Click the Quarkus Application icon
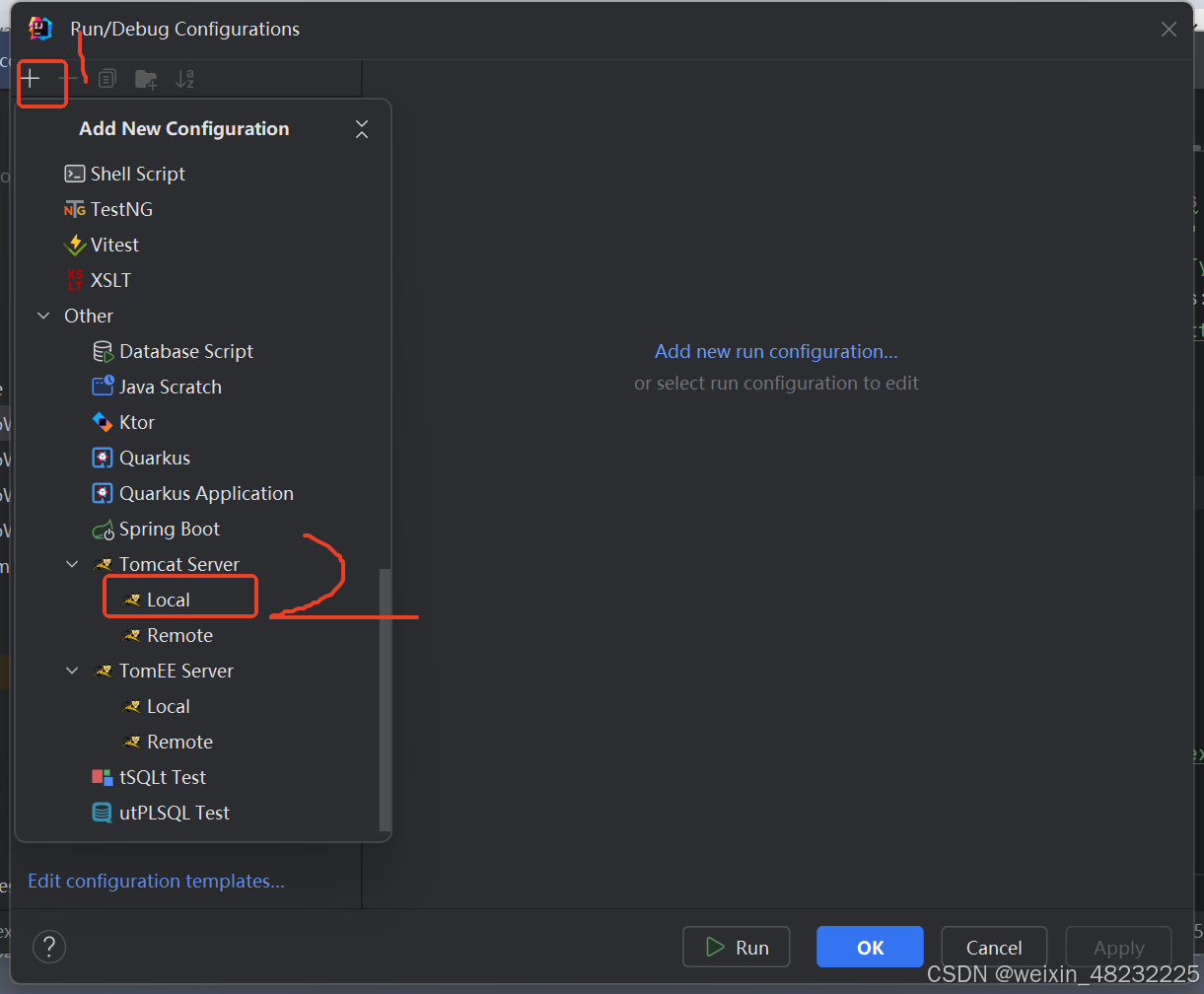 103,493
